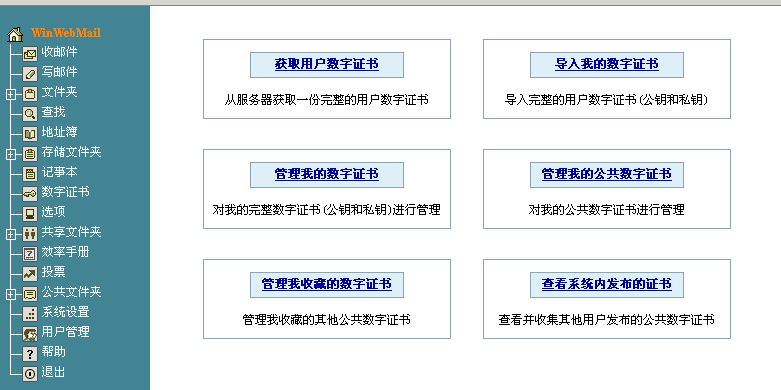Expand the 文件夹 tree node
Image resolution: width=781 pixels, height=390 pixels.
[x=11, y=94]
